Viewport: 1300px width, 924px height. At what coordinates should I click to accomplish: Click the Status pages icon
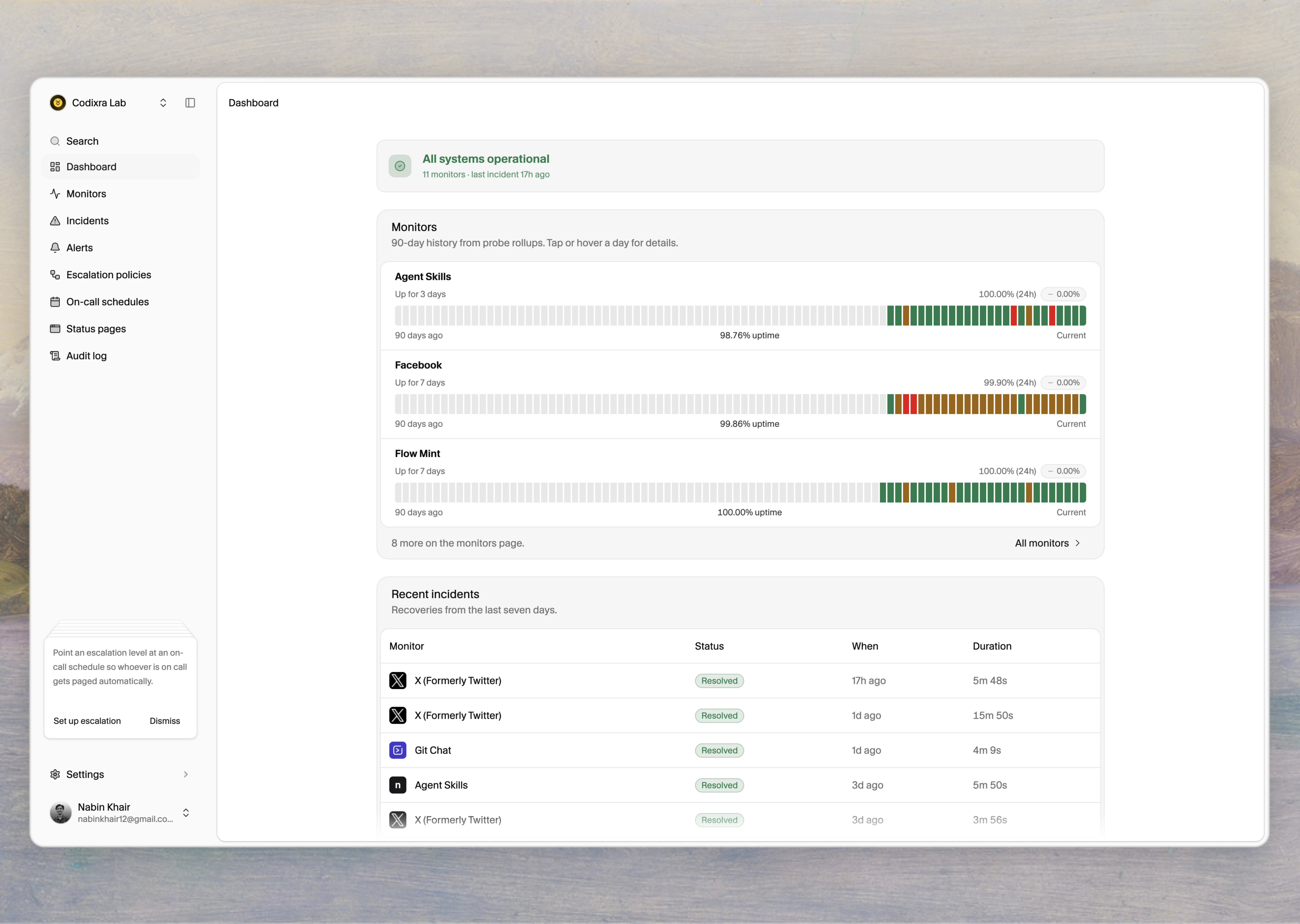55,329
